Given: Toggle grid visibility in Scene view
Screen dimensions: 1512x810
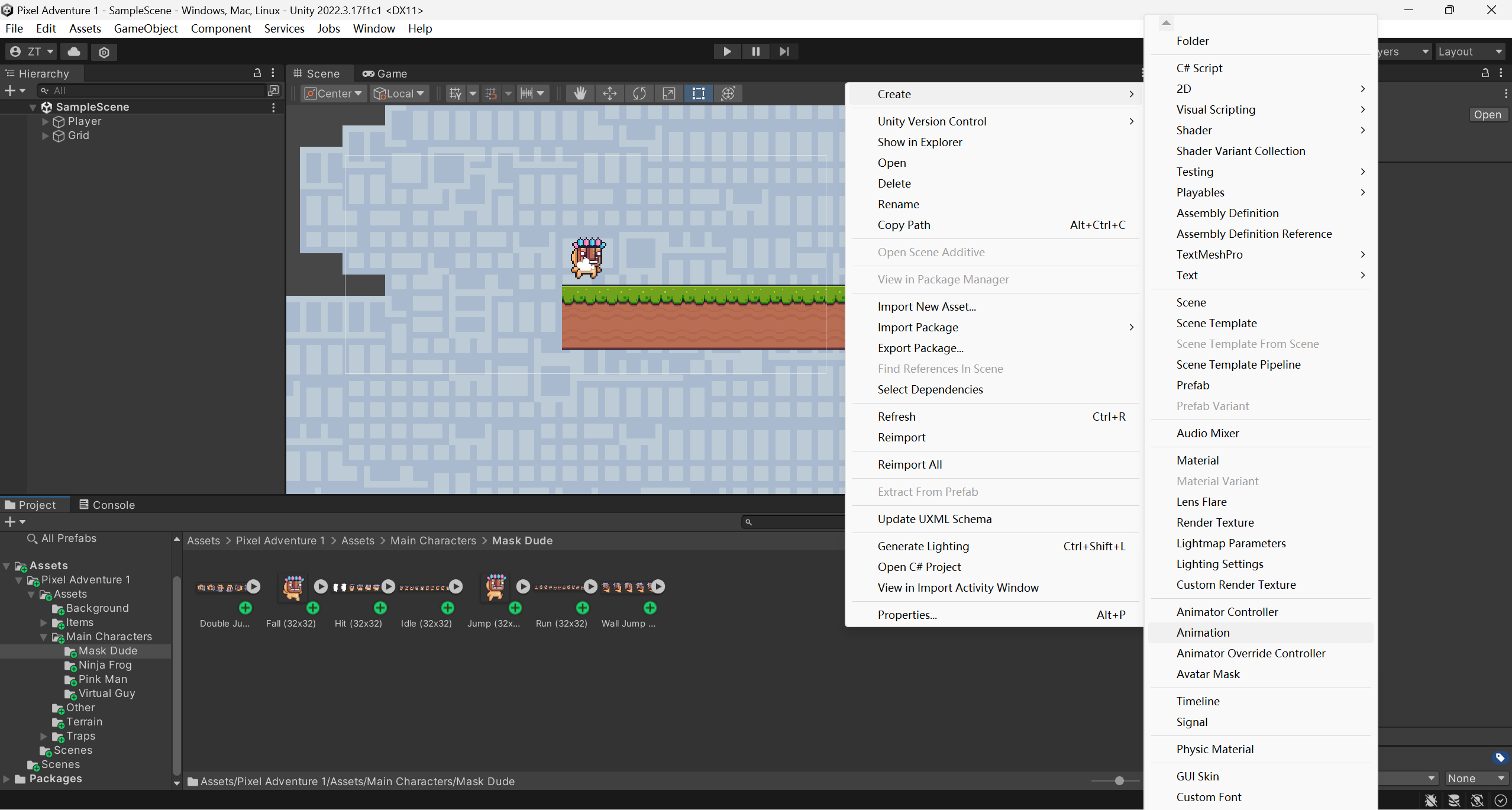Looking at the screenshot, I should 456,93.
